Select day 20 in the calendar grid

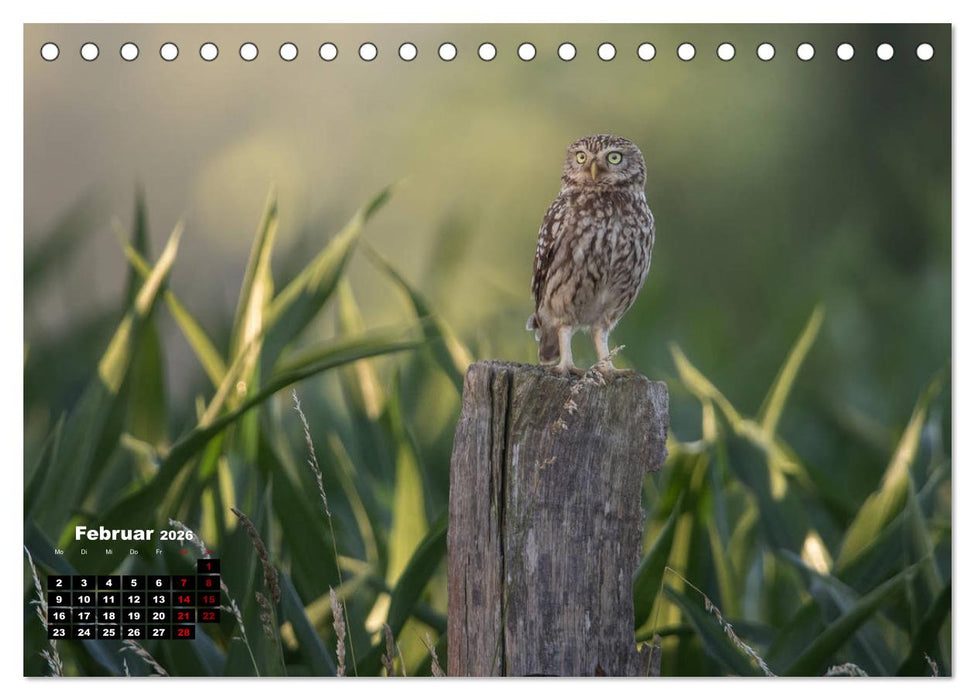tap(158, 616)
